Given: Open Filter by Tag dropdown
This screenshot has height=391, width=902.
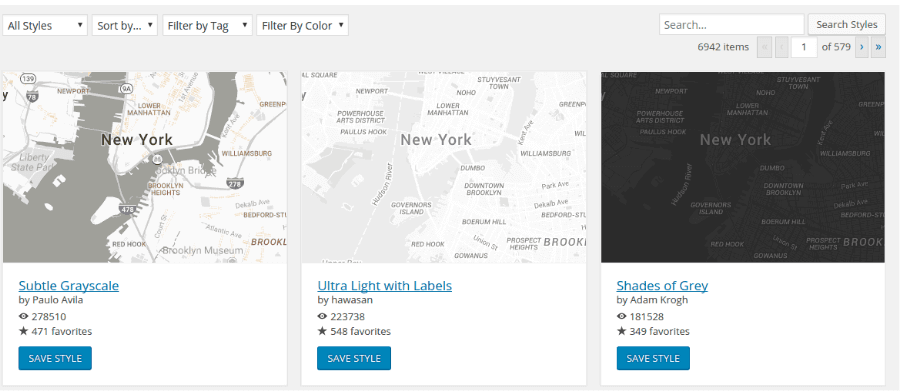Looking at the screenshot, I should (x=208, y=25).
